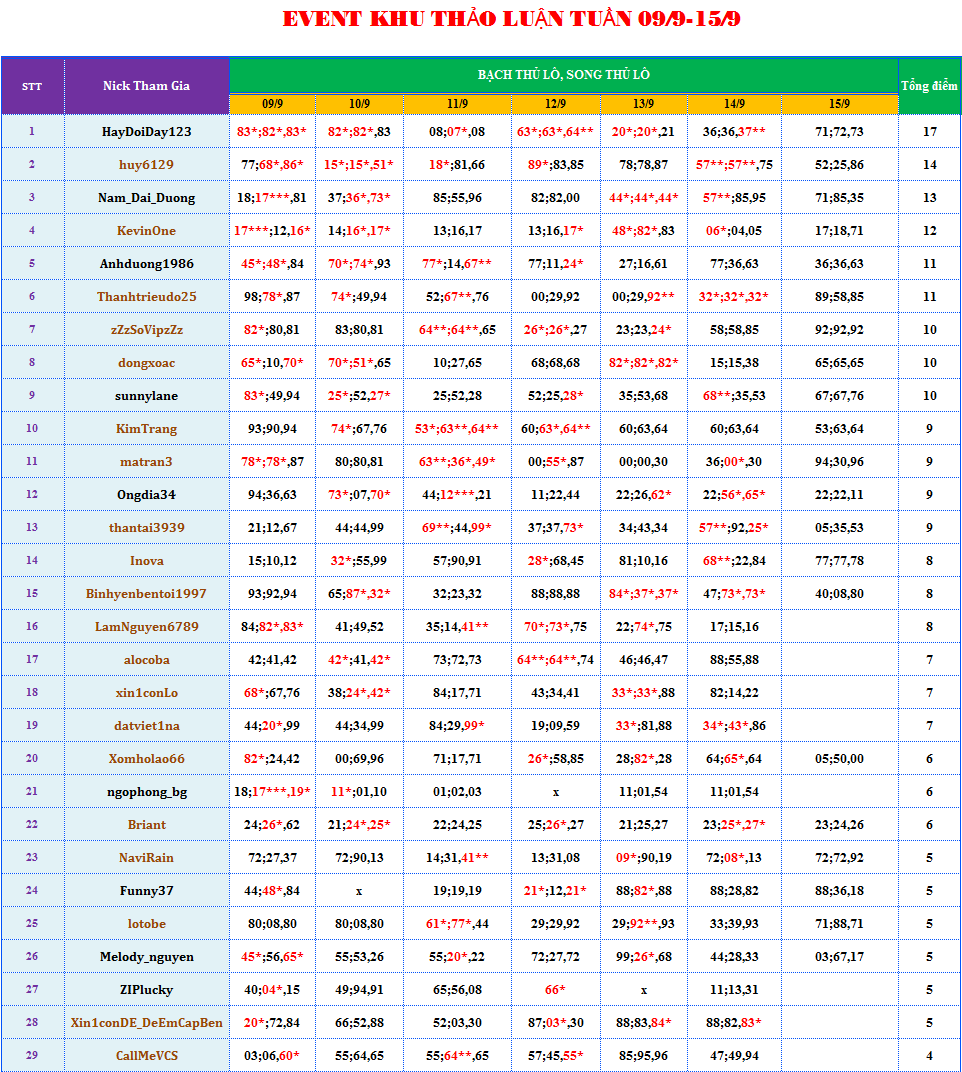Click the Thanhtrieudo25 nickname
Image resolution: width=962 pixels, height=1072 pixels.
pos(146,296)
